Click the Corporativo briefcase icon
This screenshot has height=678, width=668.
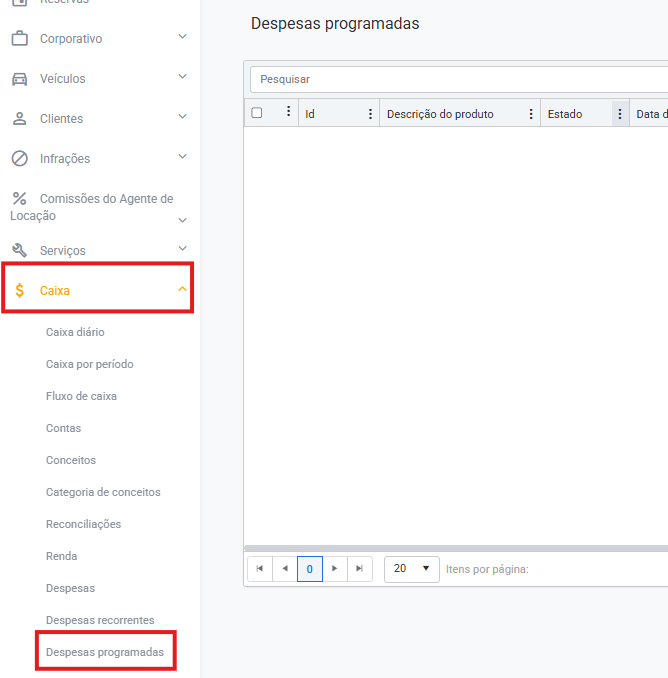click(x=19, y=39)
